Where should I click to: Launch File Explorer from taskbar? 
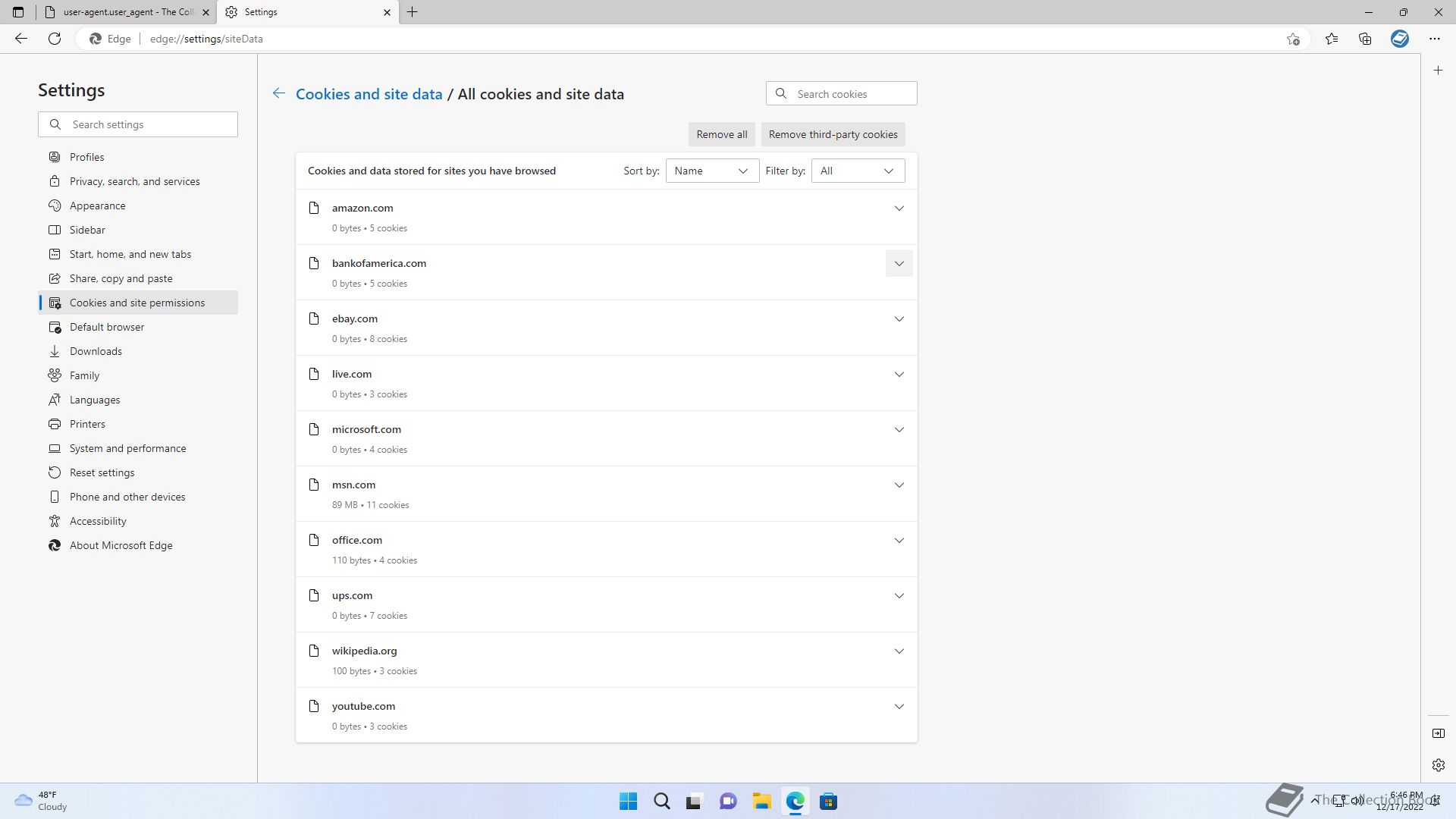click(x=761, y=802)
